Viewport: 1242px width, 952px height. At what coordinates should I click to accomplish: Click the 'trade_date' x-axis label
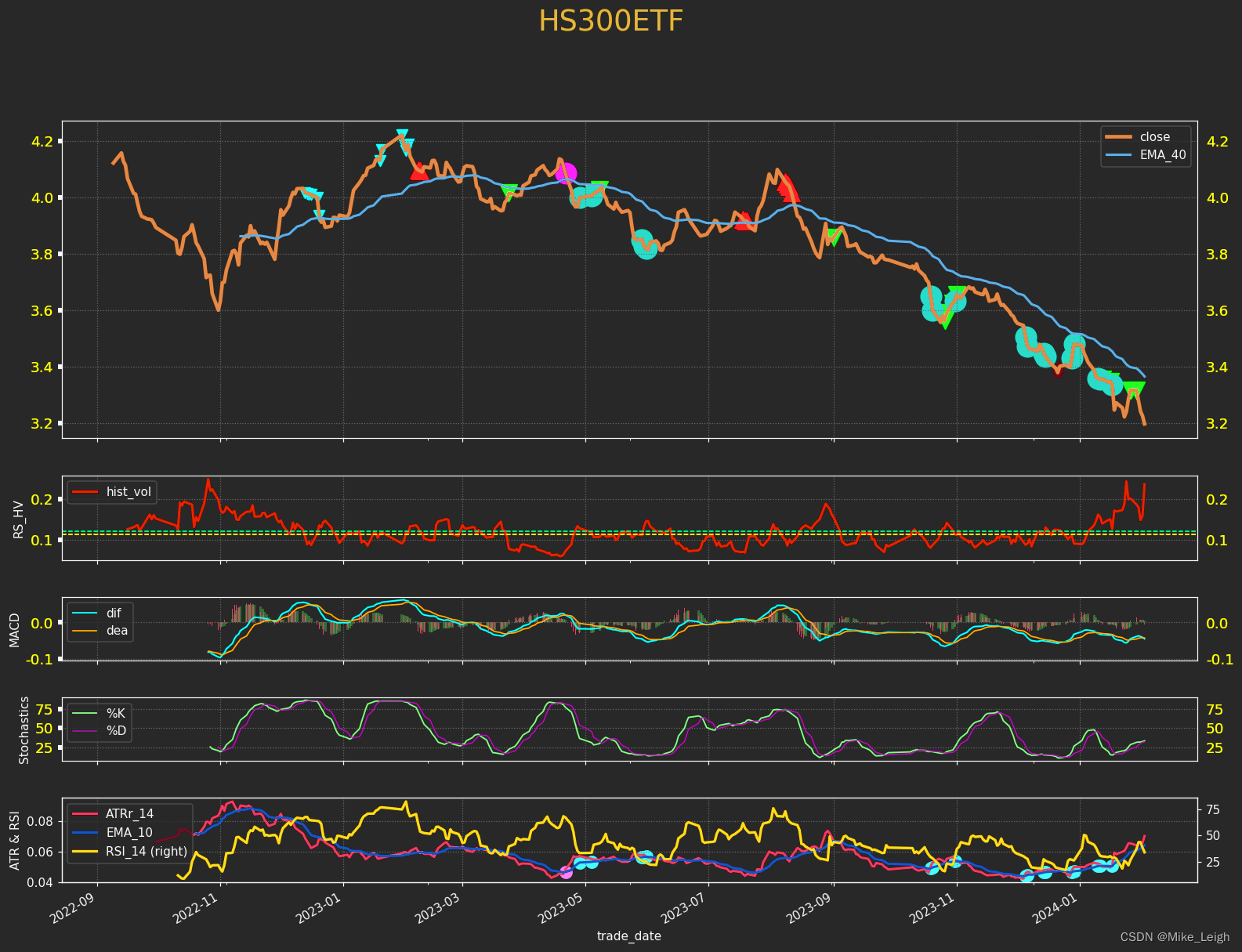coord(628,936)
